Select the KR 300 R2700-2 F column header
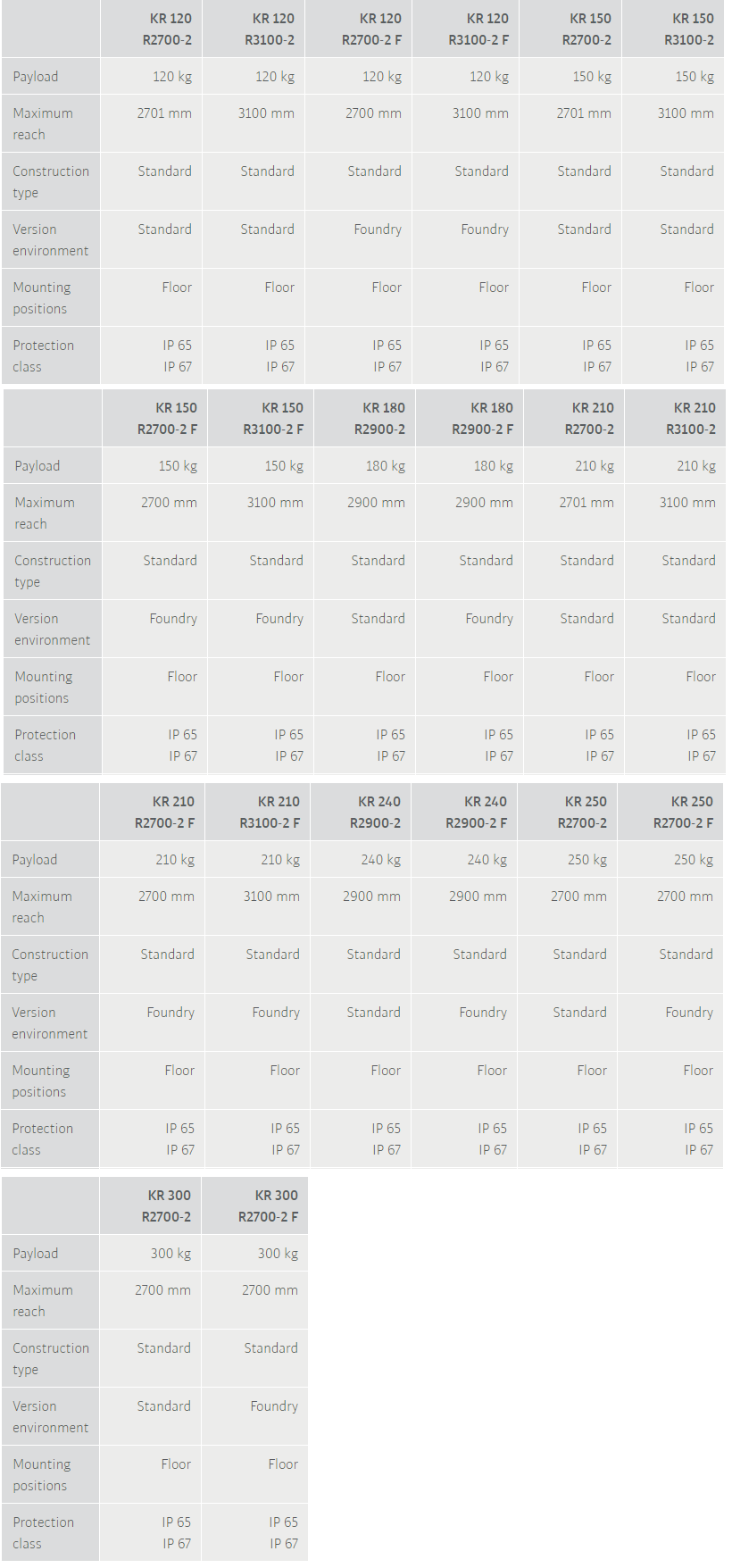732x1568 pixels. [268, 1206]
